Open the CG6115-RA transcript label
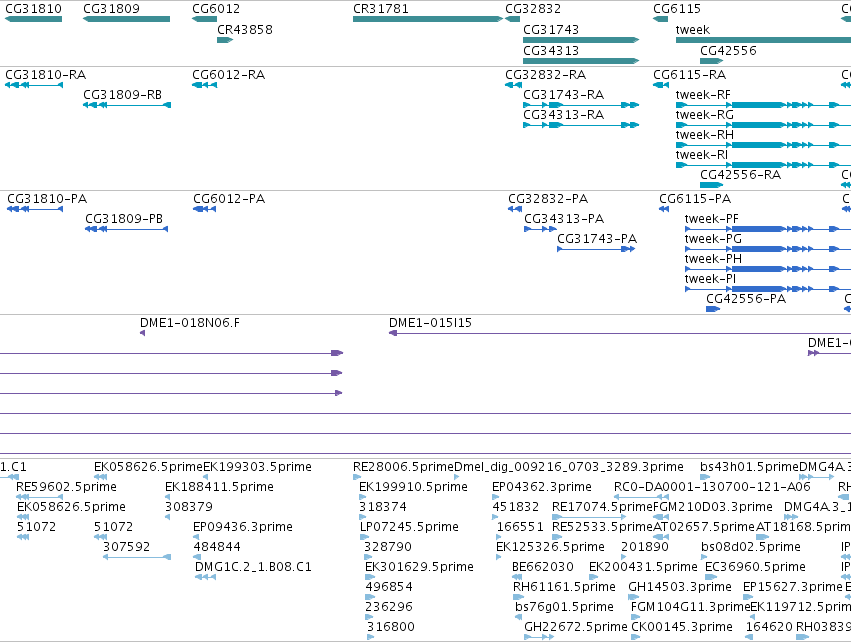This screenshot has width=851, height=642. (689, 74)
